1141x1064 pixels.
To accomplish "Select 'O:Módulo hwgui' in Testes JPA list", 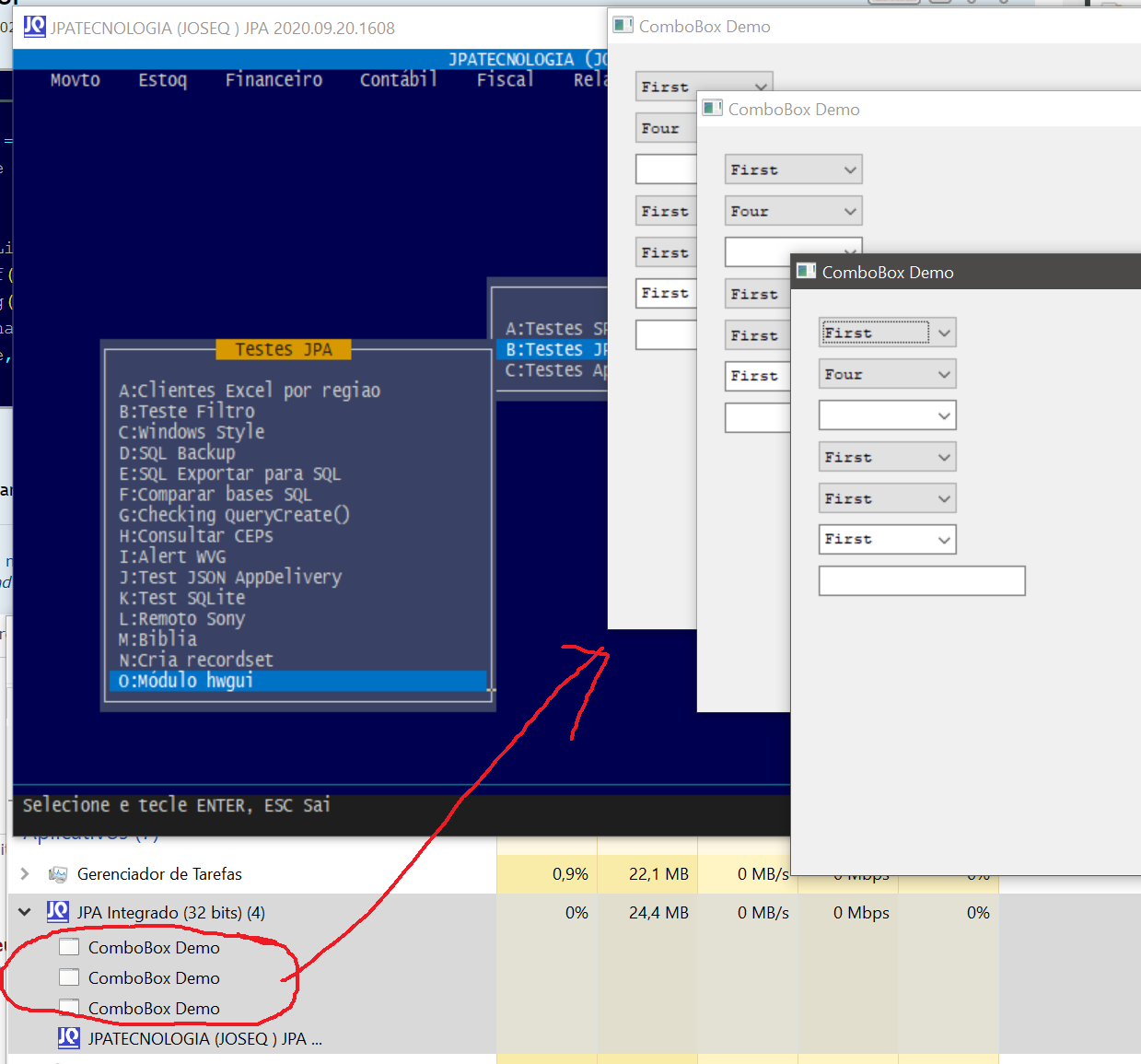I will click(x=297, y=681).
